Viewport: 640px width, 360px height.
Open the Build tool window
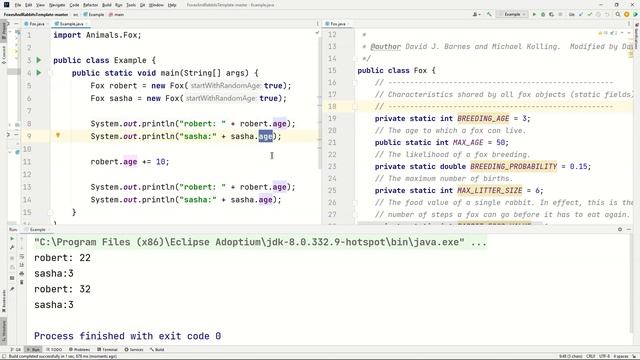click(x=157, y=350)
